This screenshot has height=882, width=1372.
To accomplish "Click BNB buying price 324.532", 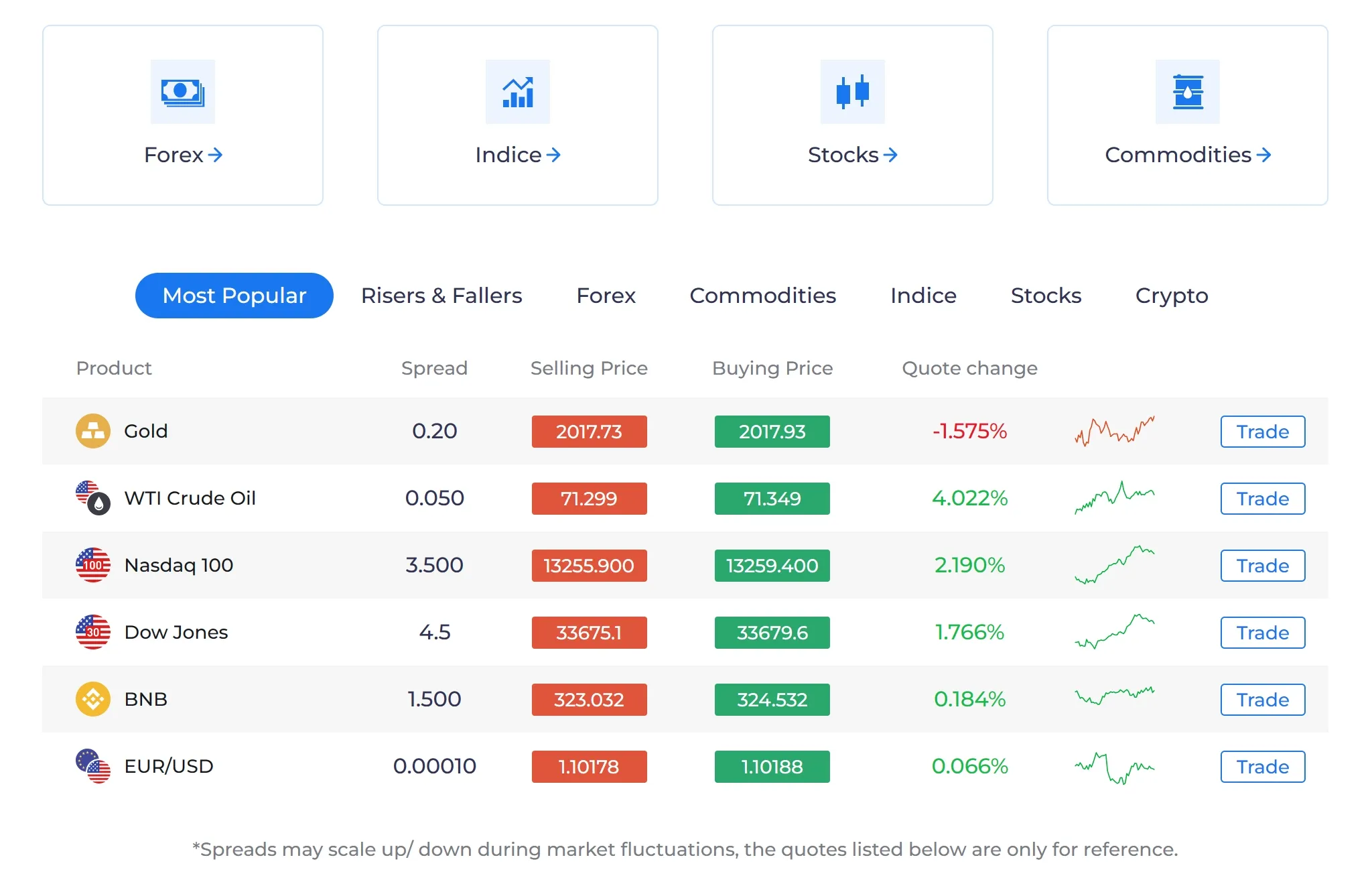I will [772, 700].
